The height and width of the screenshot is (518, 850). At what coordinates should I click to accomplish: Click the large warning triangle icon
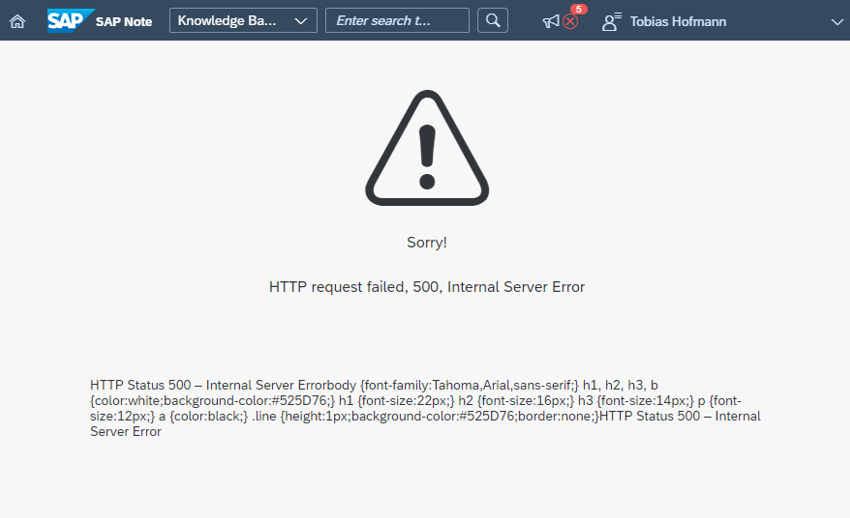[427, 148]
